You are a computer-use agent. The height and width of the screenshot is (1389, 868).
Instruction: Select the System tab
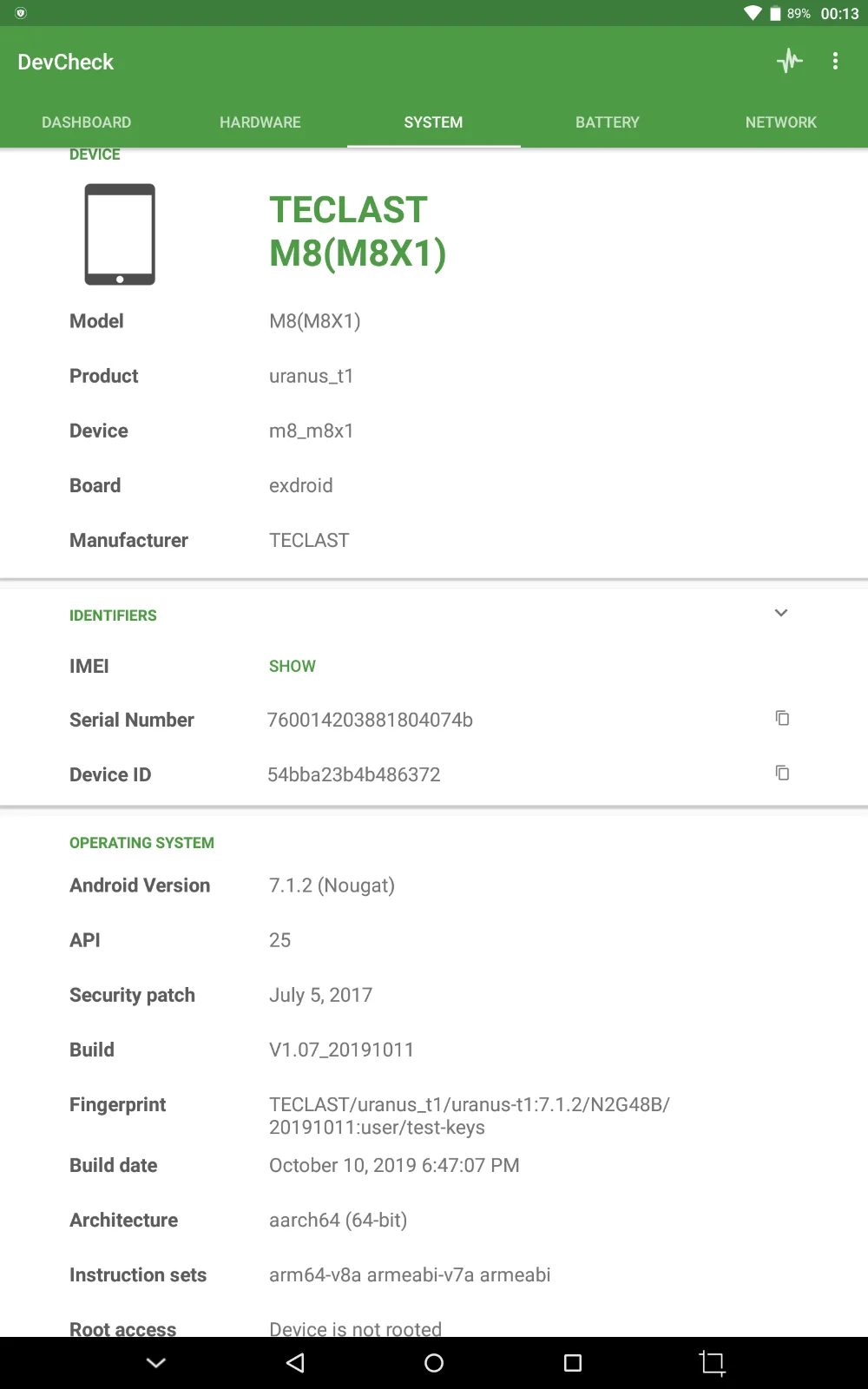434,122
